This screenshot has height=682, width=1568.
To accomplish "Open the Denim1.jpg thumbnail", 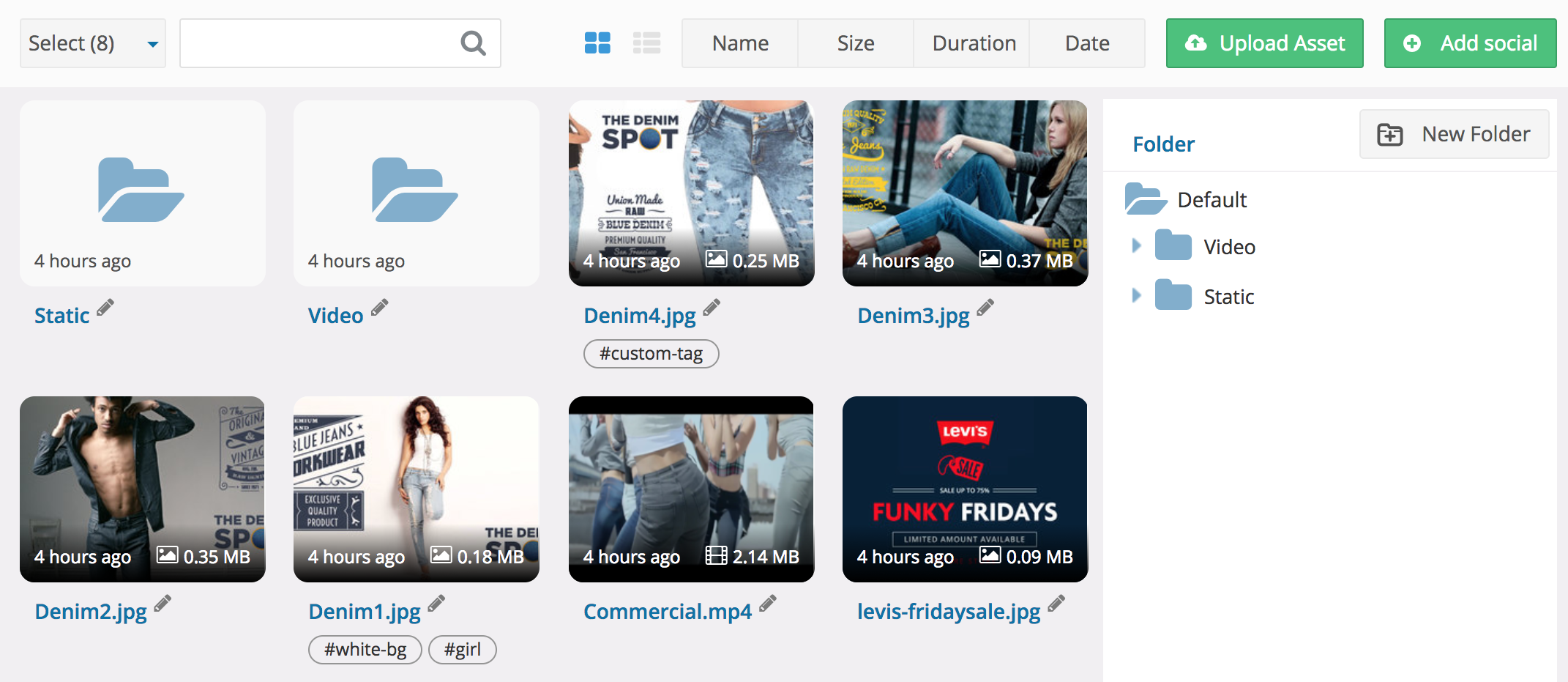I will [x=417, y=489].
